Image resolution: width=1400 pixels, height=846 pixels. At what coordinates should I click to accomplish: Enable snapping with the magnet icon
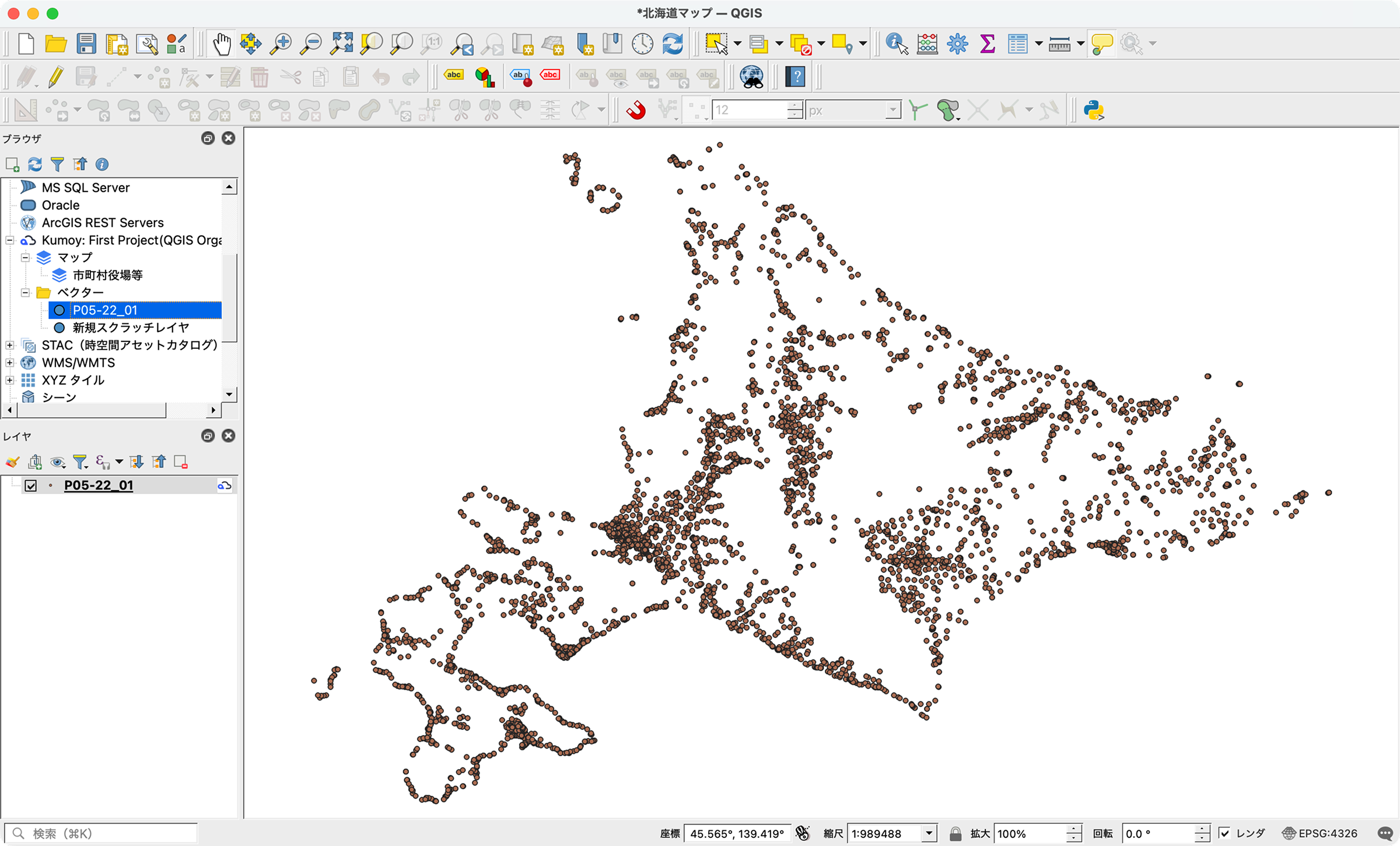tap(636, 110)
